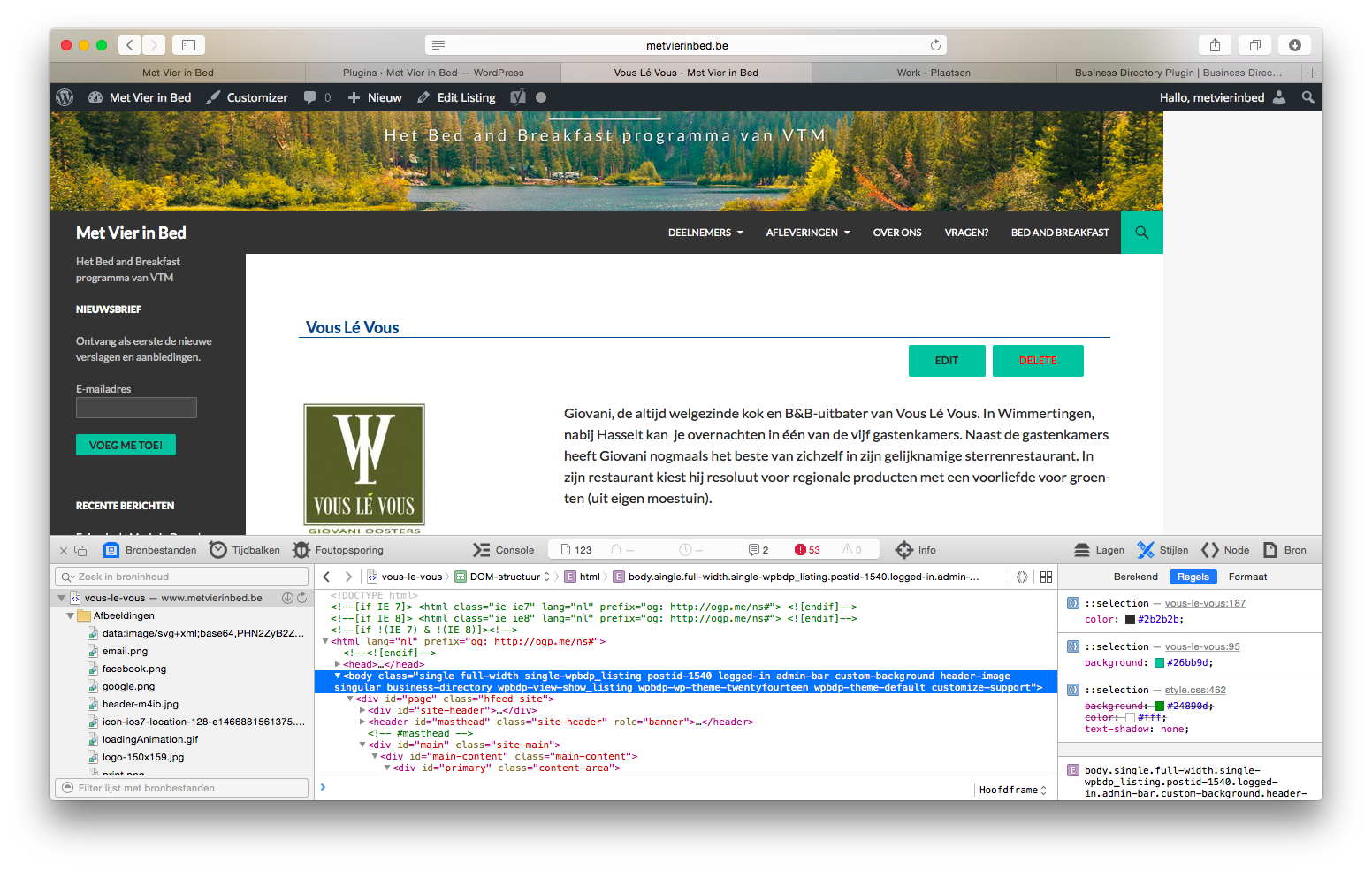Switch to the Werk - Plaatsen tab
The width and height of the screenshot is (1372, 871).
coord(934,73)
